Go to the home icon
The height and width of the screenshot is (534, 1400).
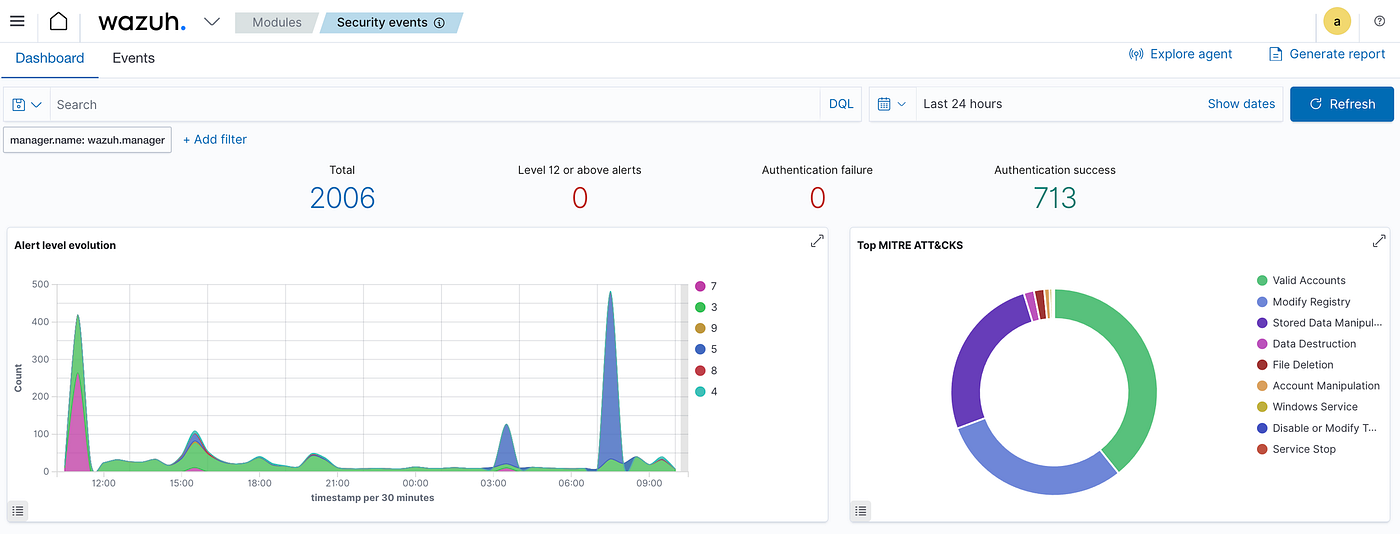[59, 21]
